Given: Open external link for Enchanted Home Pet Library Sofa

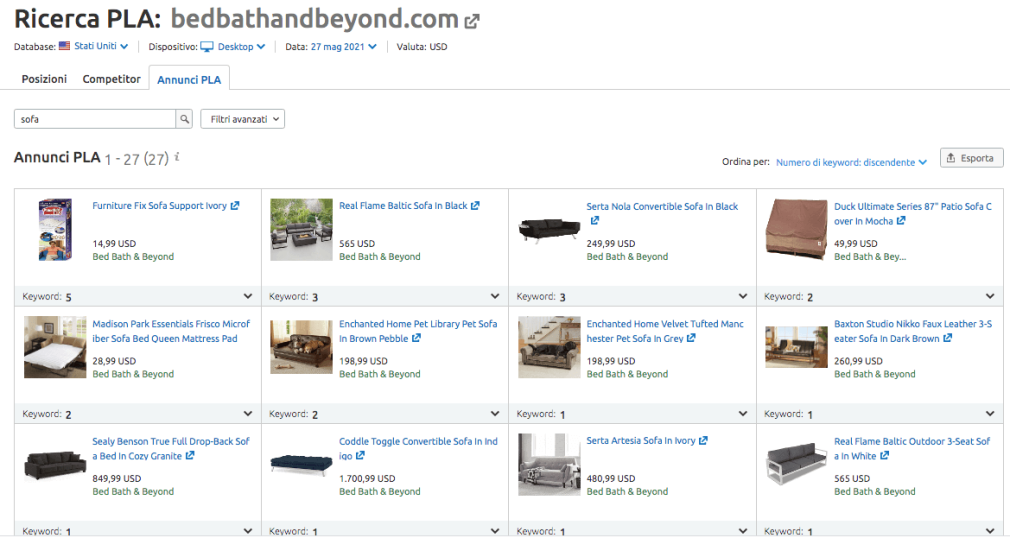Looking at the screenshot, I should 416,339.
